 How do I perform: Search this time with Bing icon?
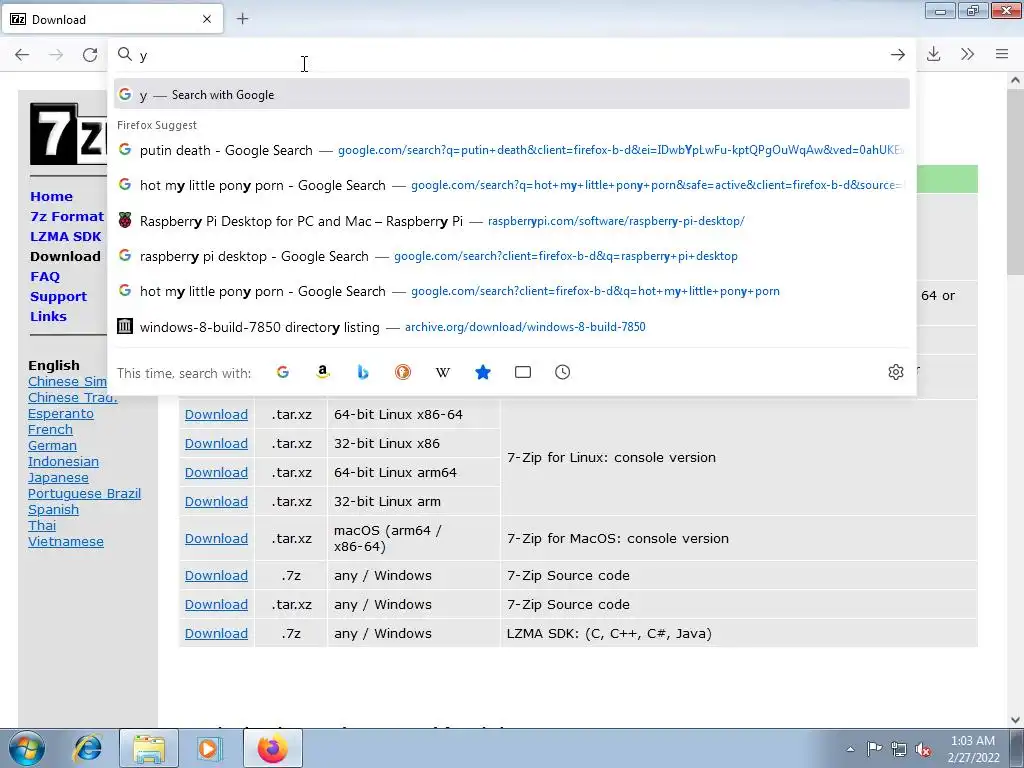pos(363,372)
